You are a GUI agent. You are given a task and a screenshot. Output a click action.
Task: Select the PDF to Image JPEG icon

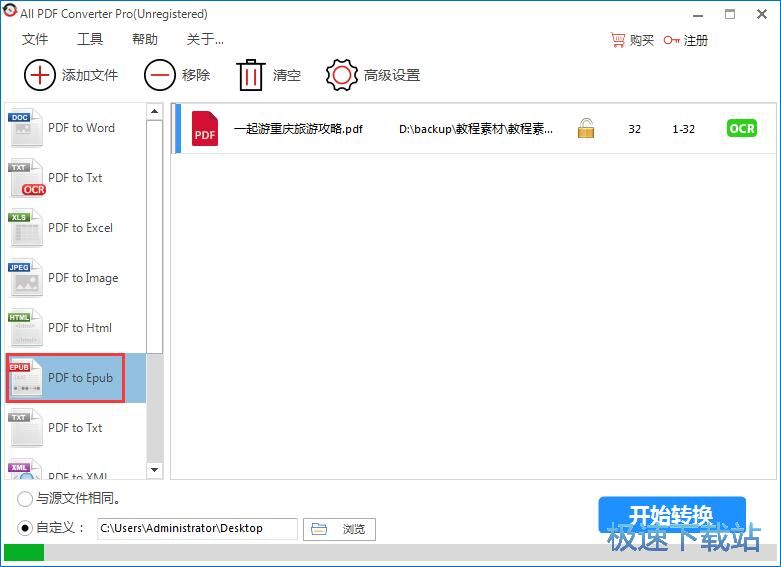tap(25, 278)
